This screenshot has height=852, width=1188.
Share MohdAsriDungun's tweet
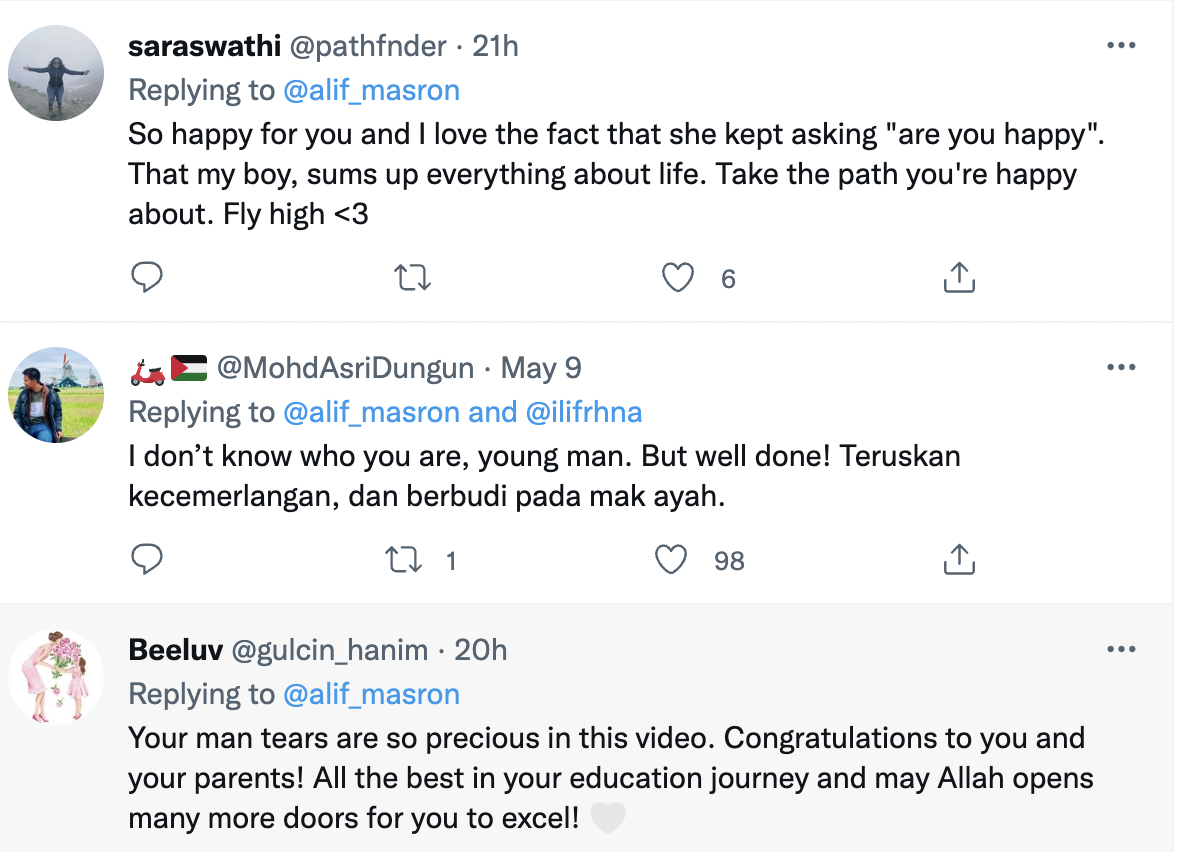(x=959, y=560)
